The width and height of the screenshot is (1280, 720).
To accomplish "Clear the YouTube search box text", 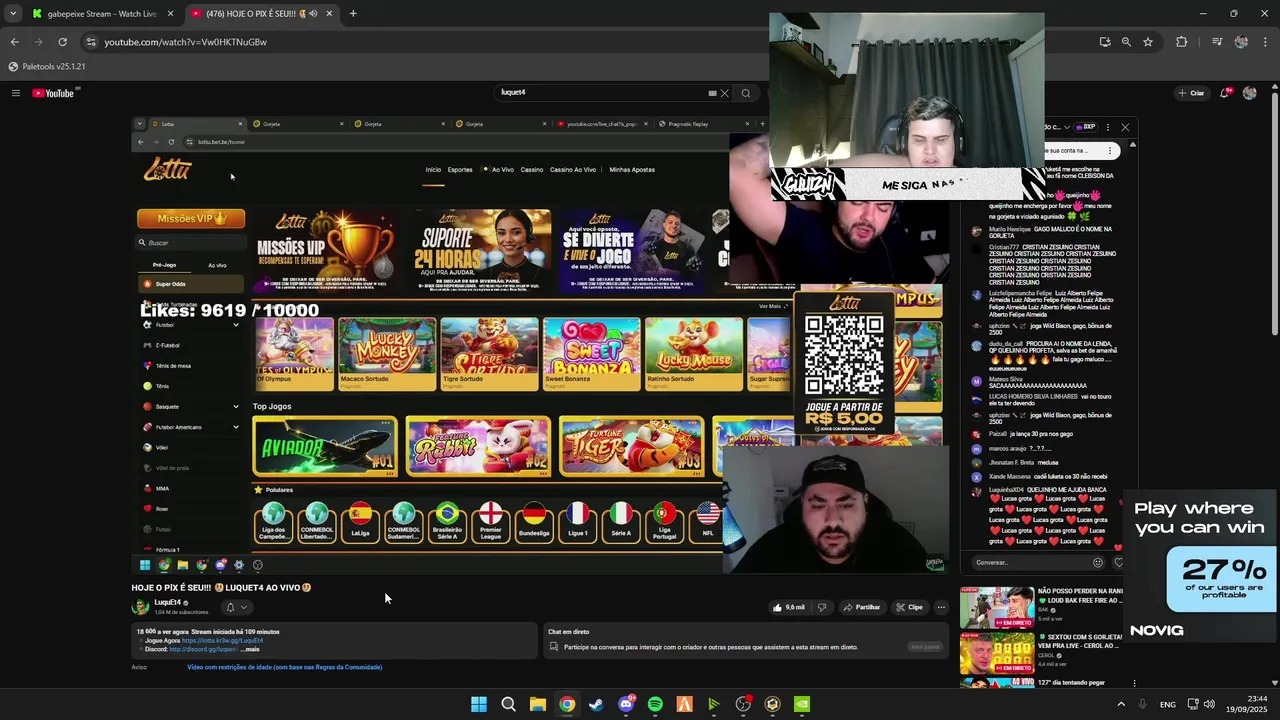I will point(725,93).
